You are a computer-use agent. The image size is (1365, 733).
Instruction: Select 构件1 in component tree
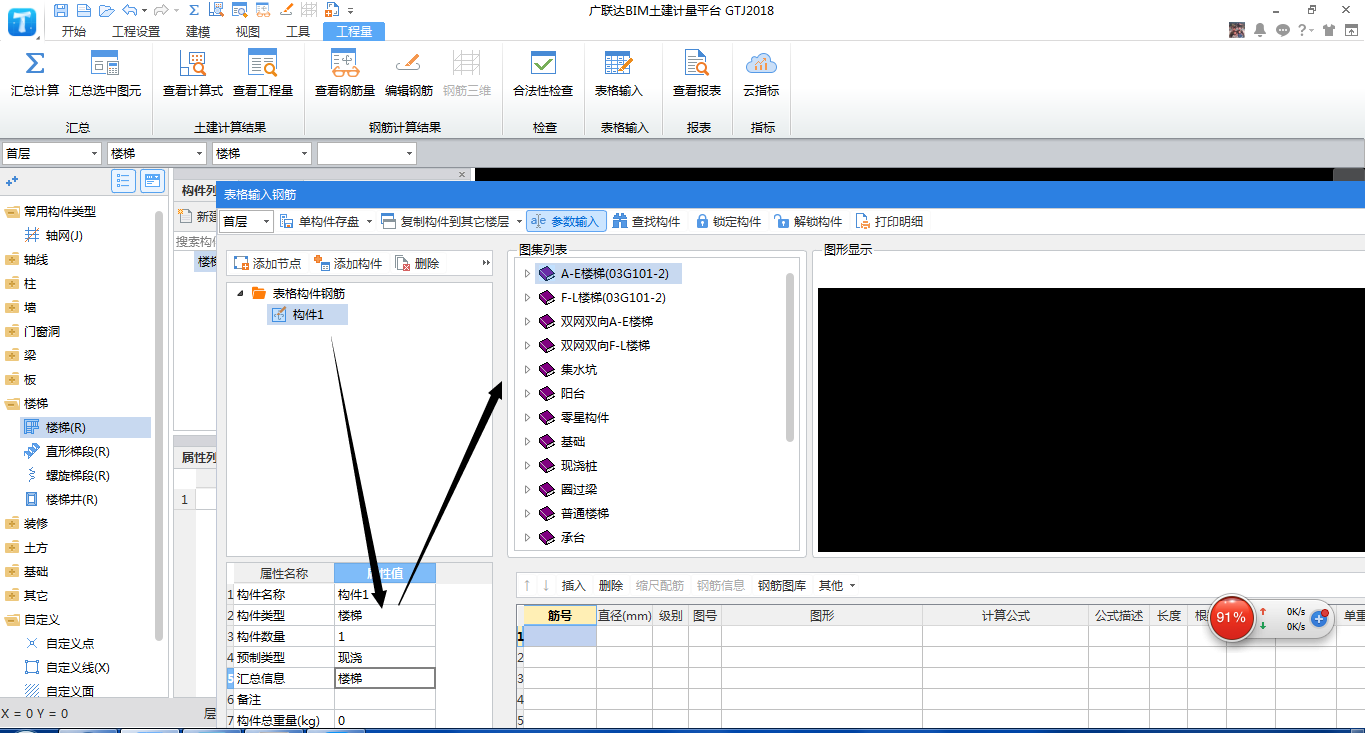(x=308, y=315)
